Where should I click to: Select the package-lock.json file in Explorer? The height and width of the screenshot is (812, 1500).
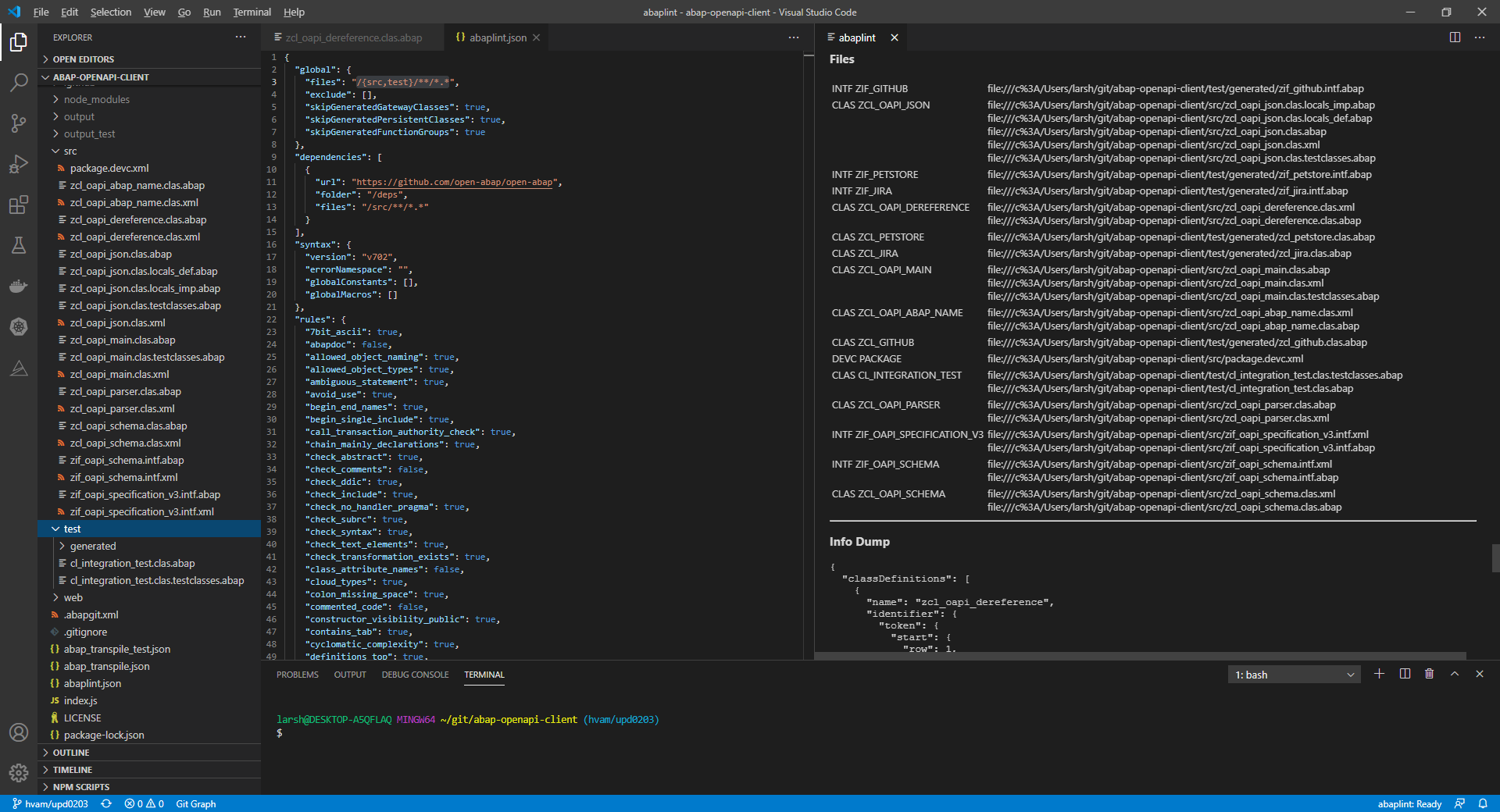coord(102,735)
